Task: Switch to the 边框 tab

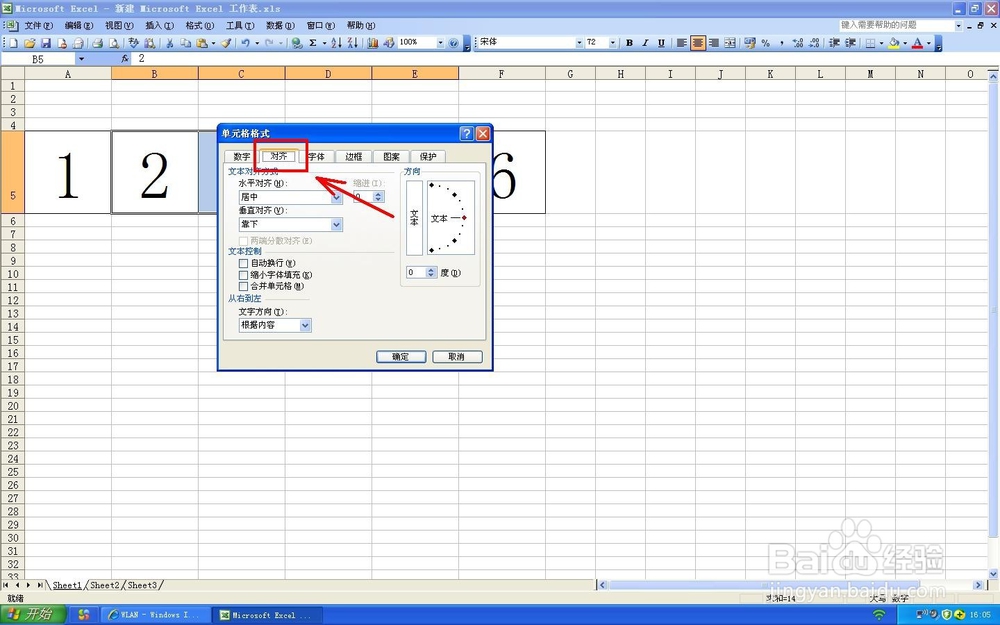Action: 353,157
